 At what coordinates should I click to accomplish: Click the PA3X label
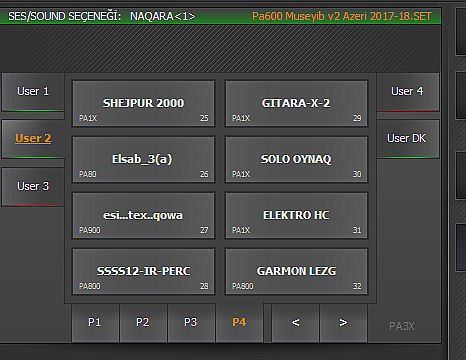(402, 326)
